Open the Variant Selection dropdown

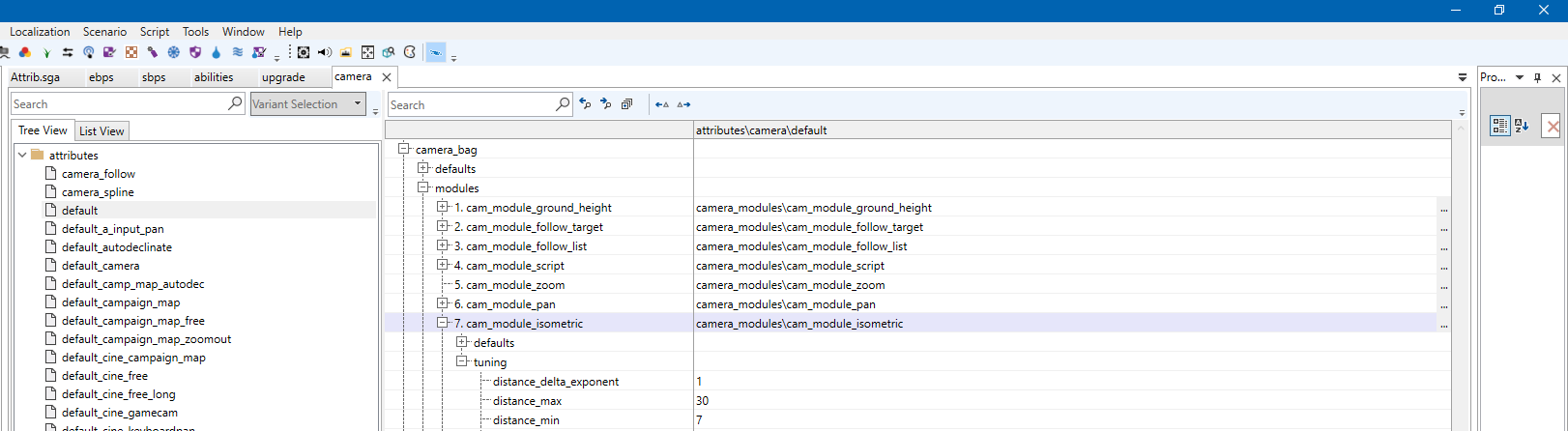(358, 103)
